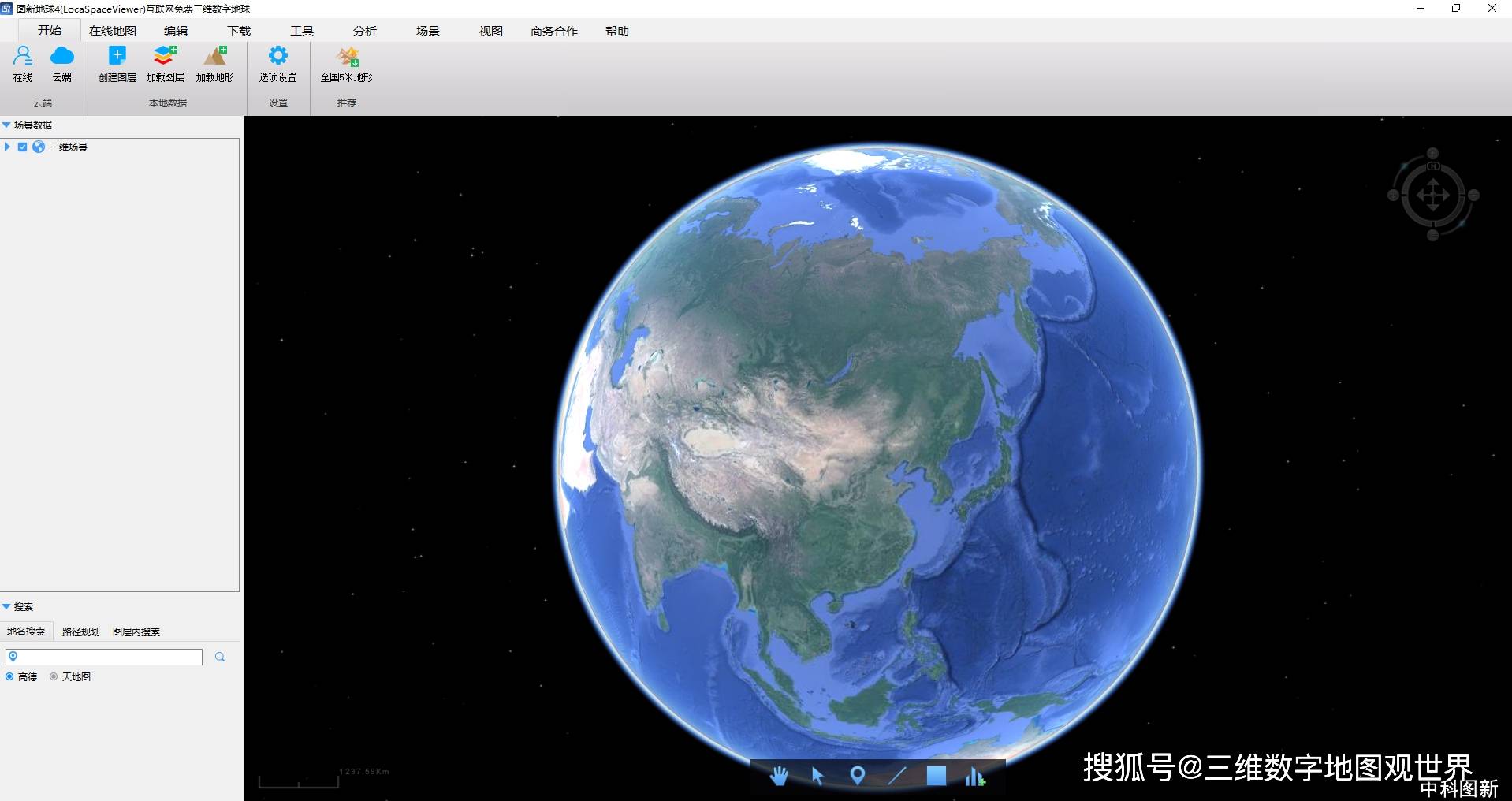
Task: Click the 加载地形 load terrain icon
Action: [x=214, y=63]
